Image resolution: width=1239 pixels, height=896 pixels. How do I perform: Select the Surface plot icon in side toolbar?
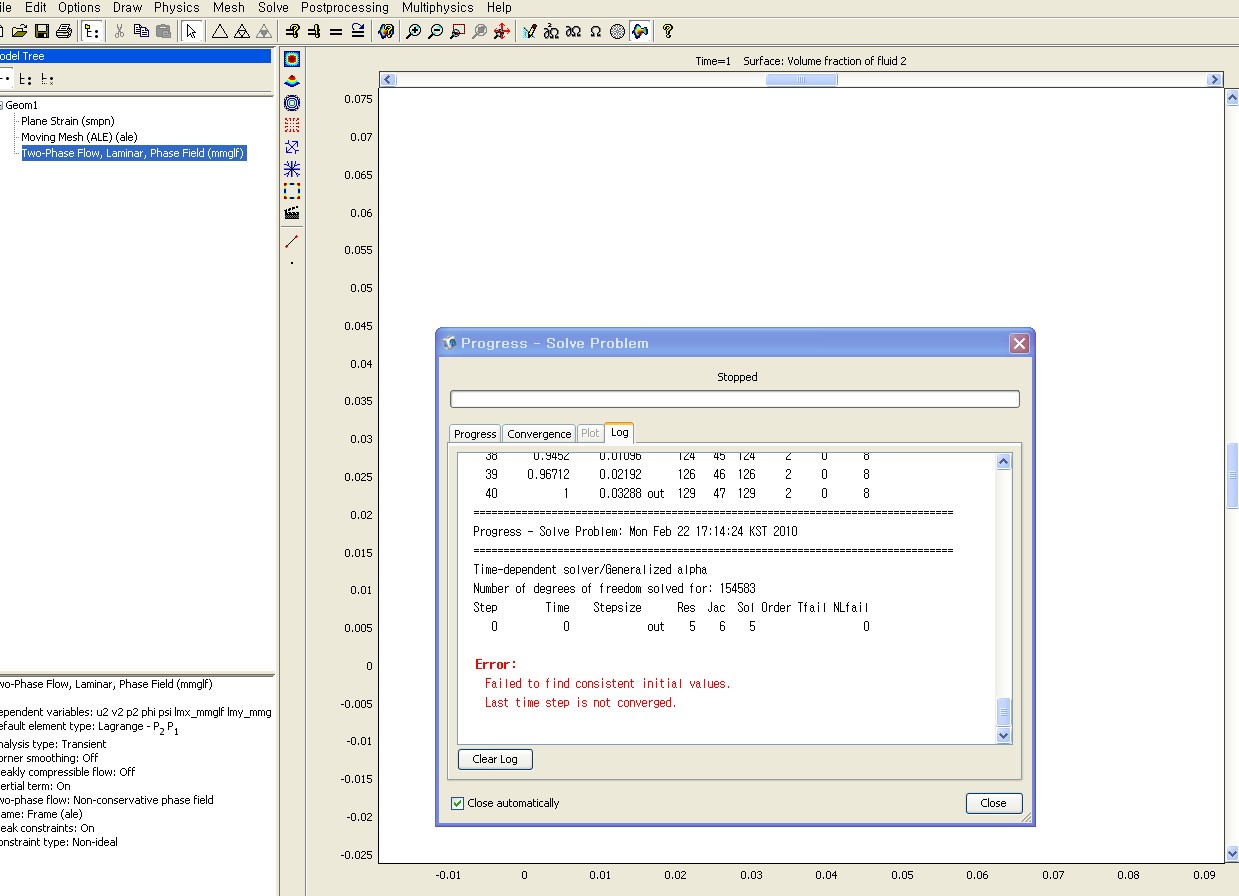(292, 59)
